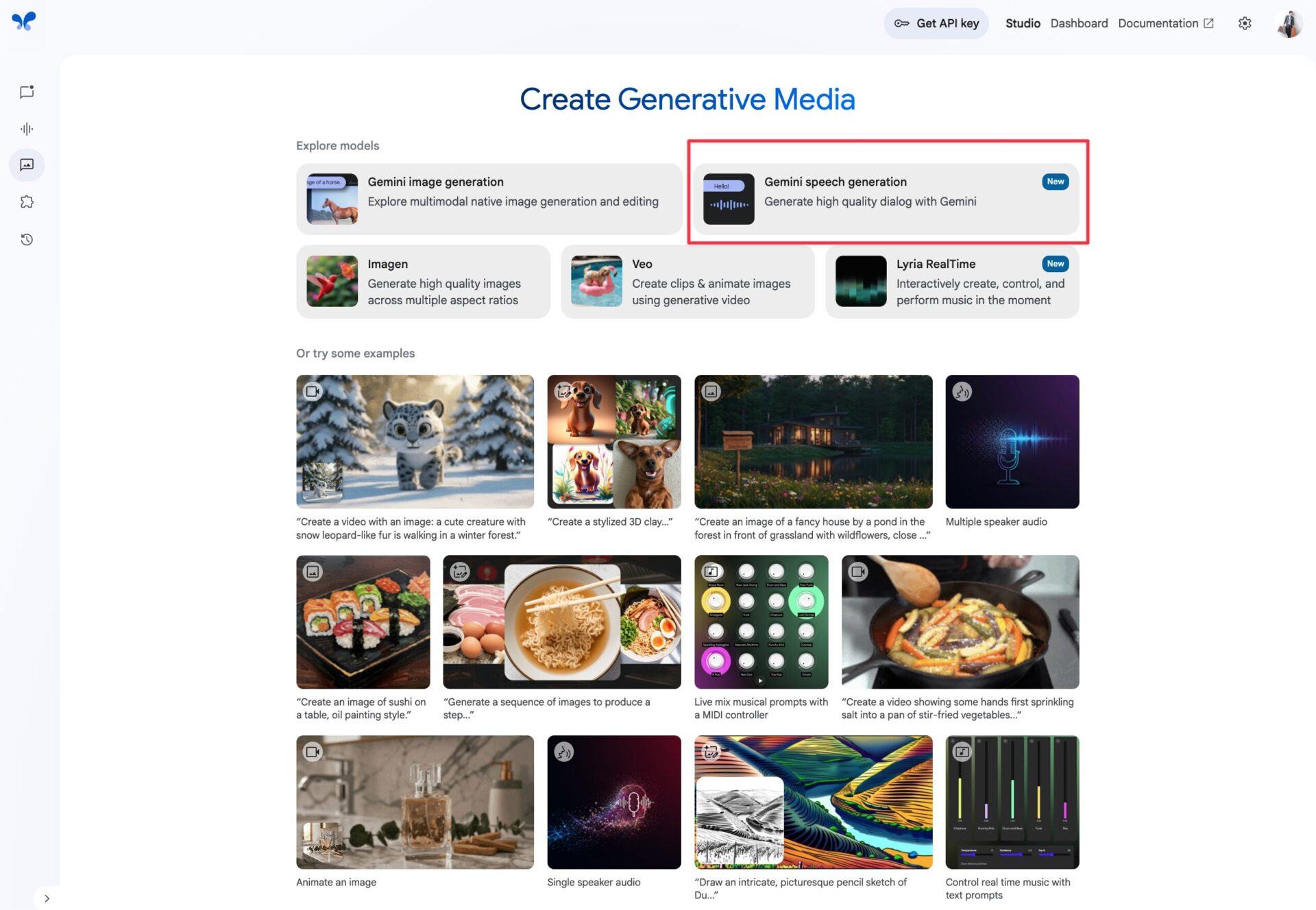Open the Stream audio waveform sidebar icon
Viewport: 1316px width, 910px height.
tap(27, 129)
